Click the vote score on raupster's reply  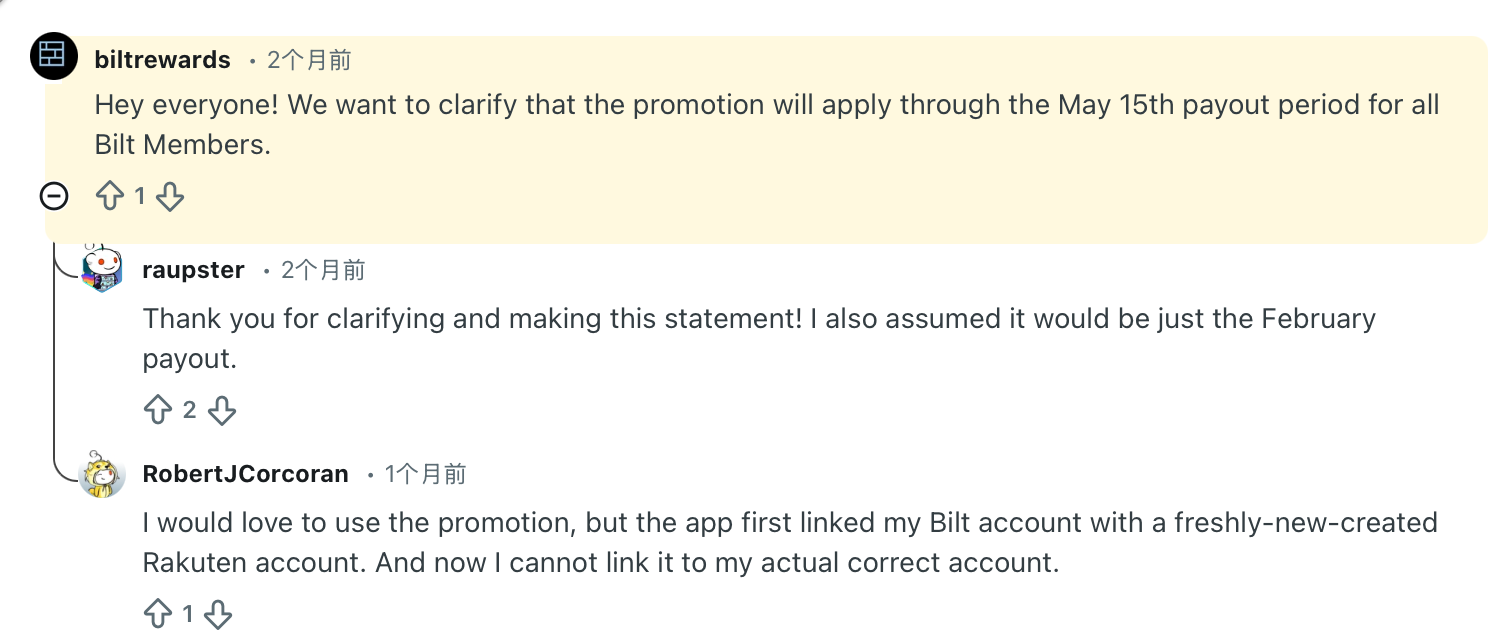point(189,409)
